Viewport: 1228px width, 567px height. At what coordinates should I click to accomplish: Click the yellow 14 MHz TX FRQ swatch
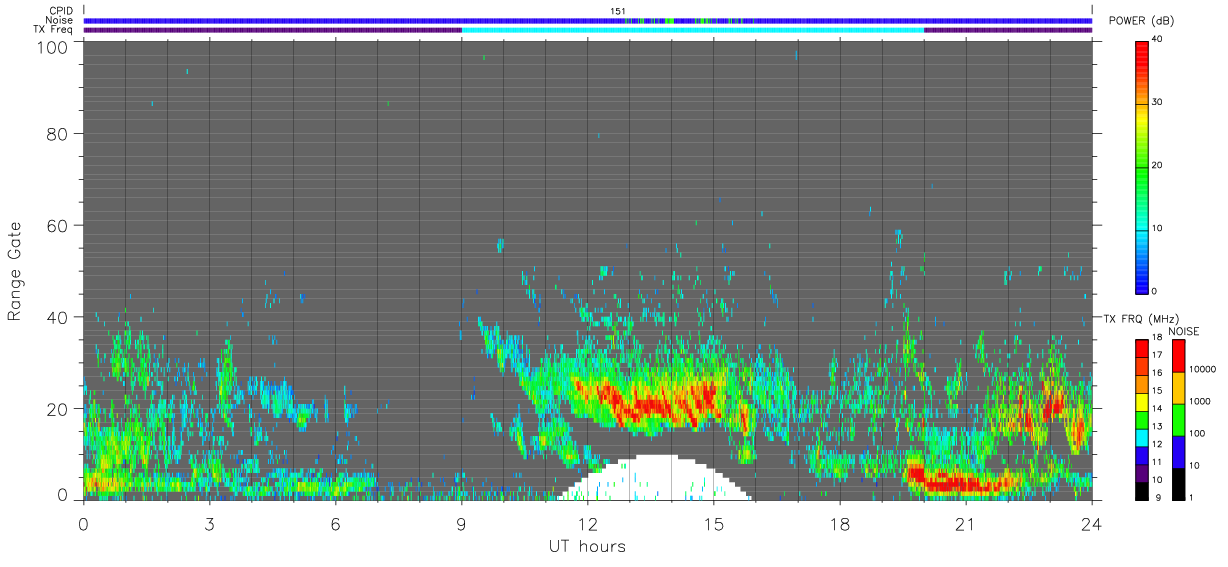pyautogui.click(x=1141, y=402)
